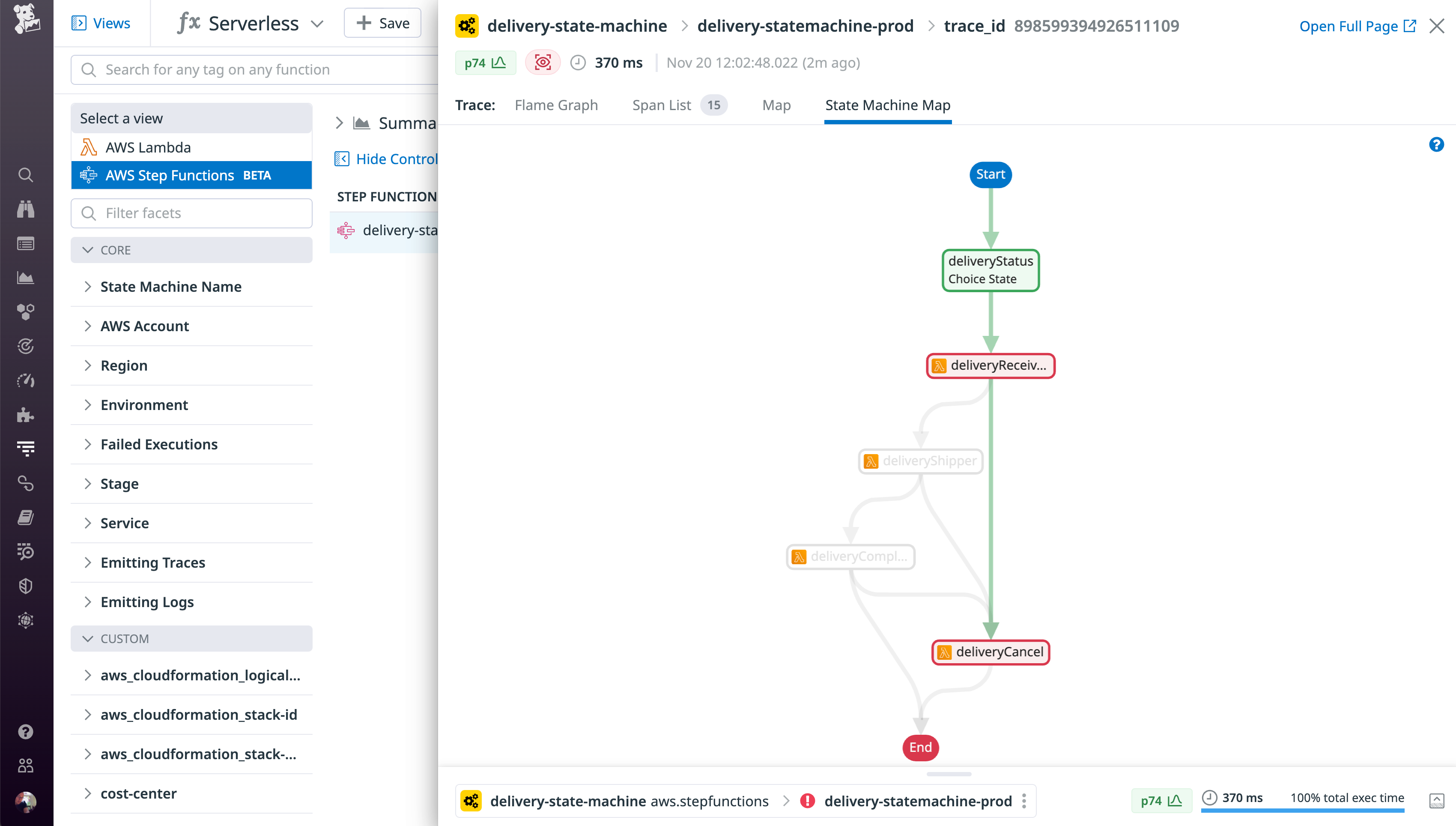
Task: Open the Dashboards graph icon
Action: tap(26, 278)
